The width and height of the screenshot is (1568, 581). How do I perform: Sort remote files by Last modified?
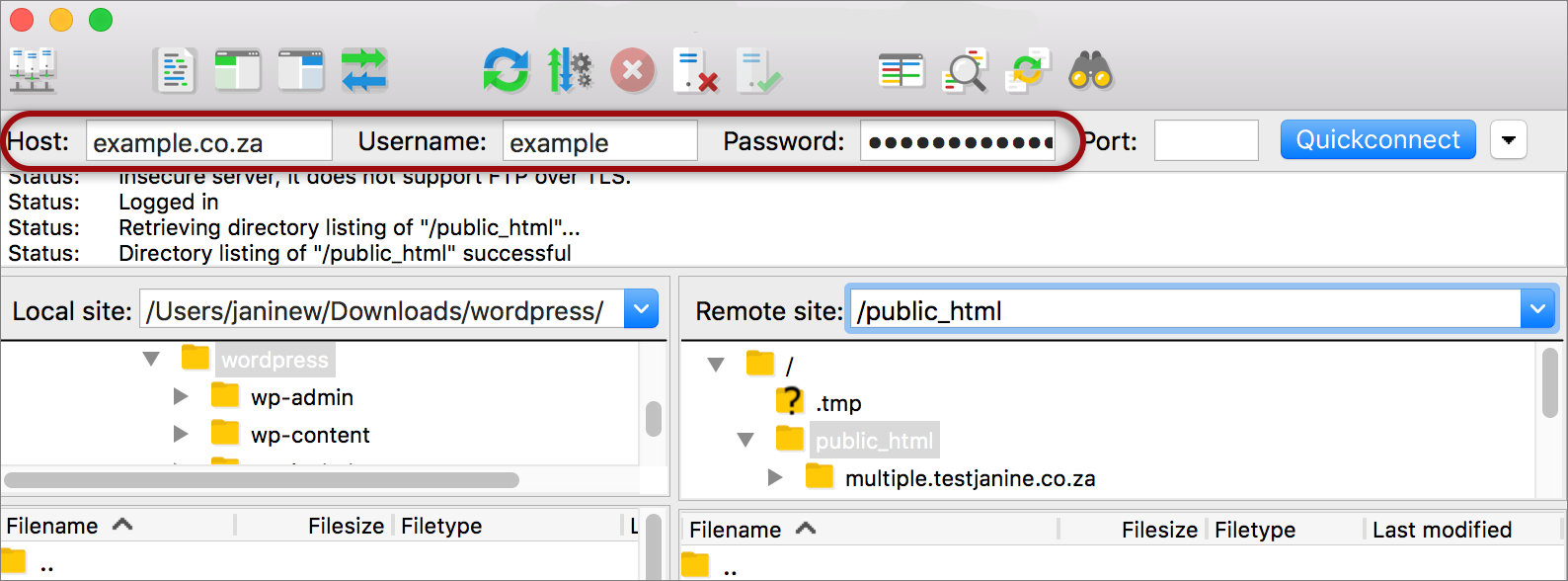[1442, 530]
